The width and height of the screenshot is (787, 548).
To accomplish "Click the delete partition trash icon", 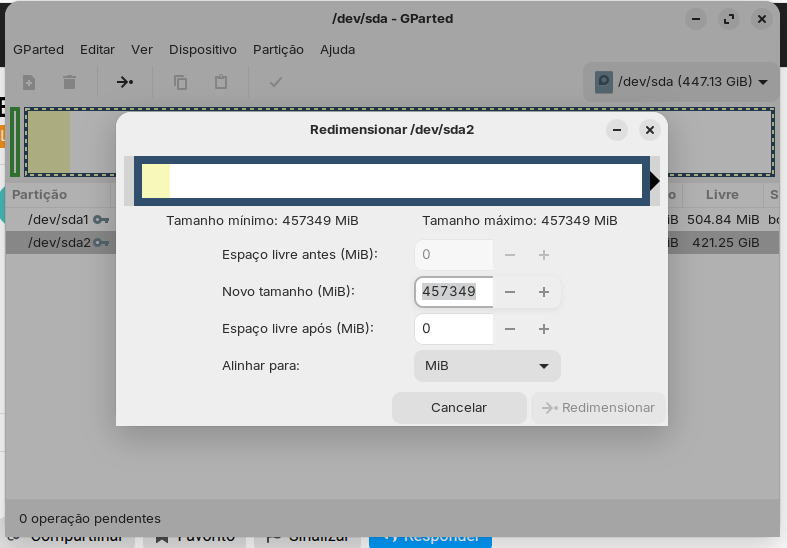I will tap(69, 82).
